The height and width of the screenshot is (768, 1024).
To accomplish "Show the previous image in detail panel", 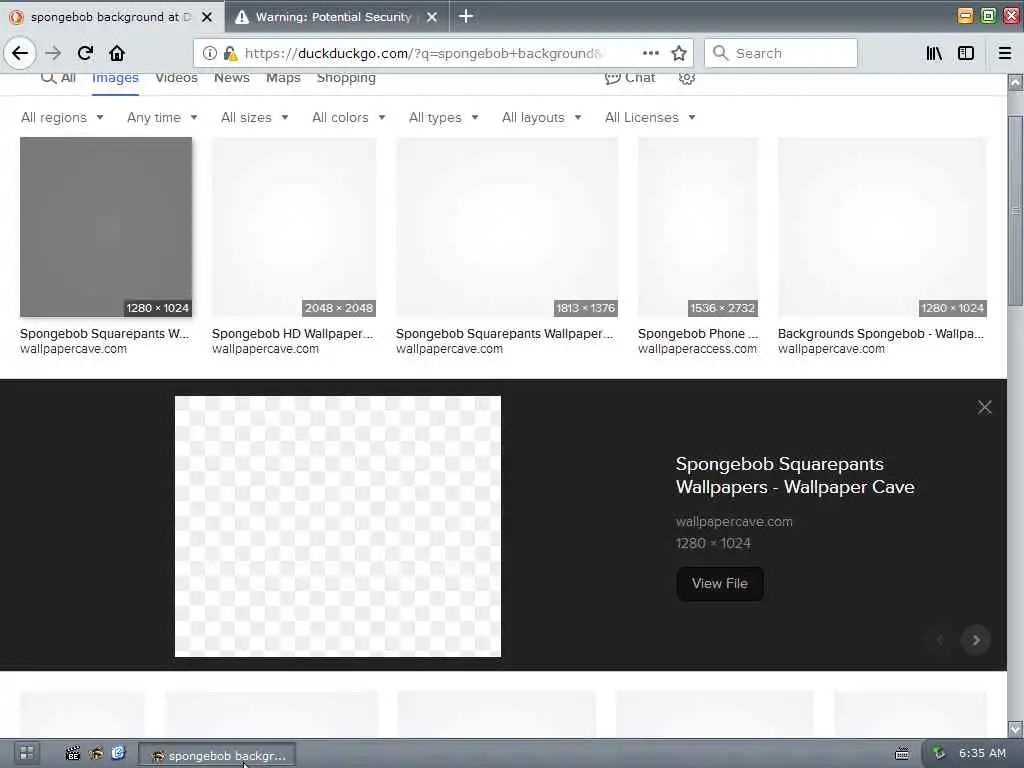I will [940, 640].
